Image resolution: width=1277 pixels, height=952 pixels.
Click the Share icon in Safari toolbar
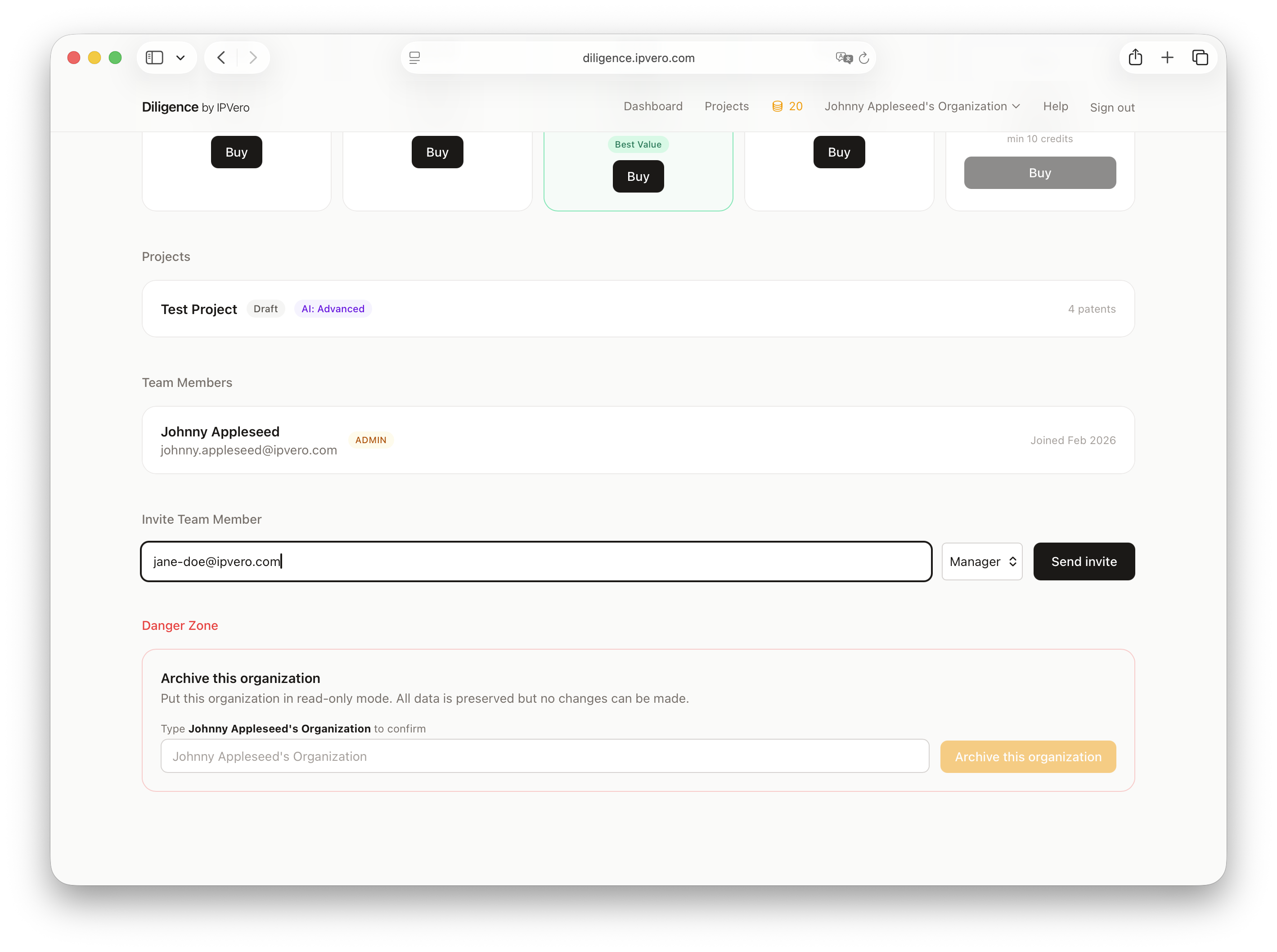click(1135, 58)
